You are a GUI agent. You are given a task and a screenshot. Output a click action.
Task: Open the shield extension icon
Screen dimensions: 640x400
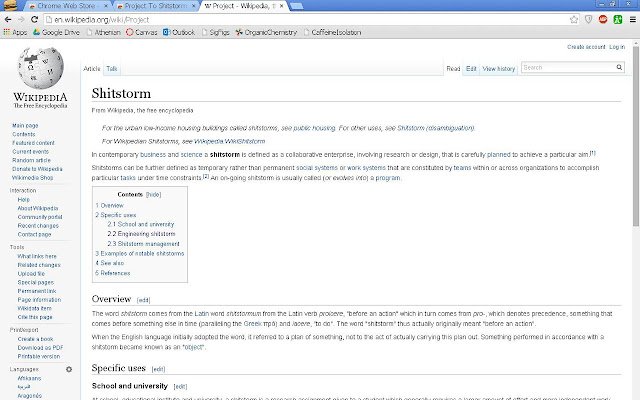(x=589, y=20)
